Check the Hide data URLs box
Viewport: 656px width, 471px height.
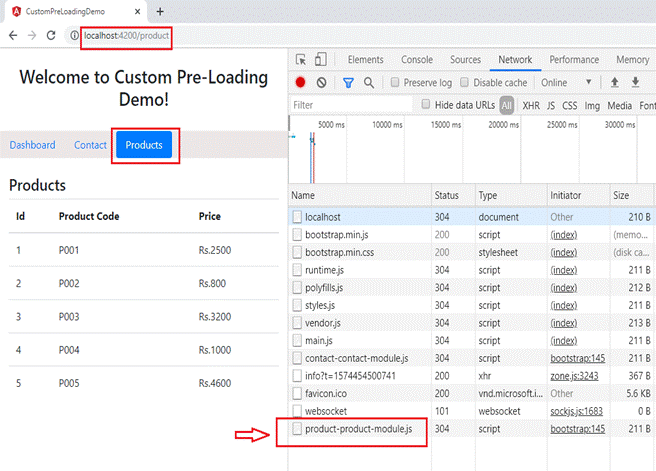426,104
